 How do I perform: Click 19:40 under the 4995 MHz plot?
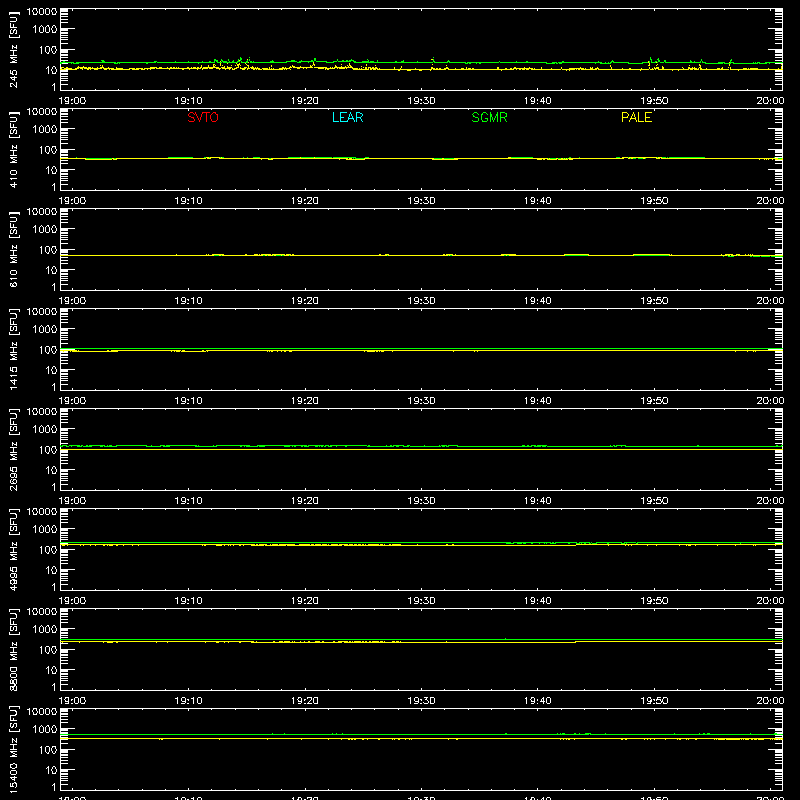[538, 601]
